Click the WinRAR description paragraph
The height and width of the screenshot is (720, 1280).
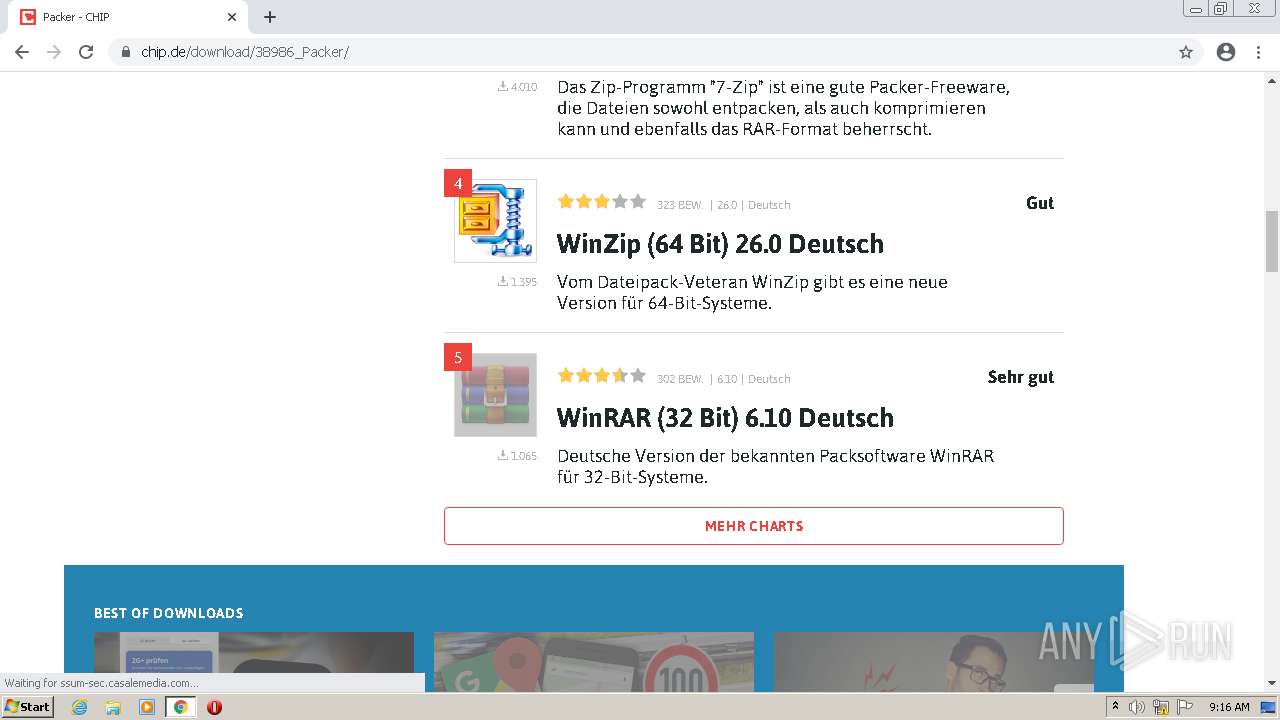[x=775, y=466]
